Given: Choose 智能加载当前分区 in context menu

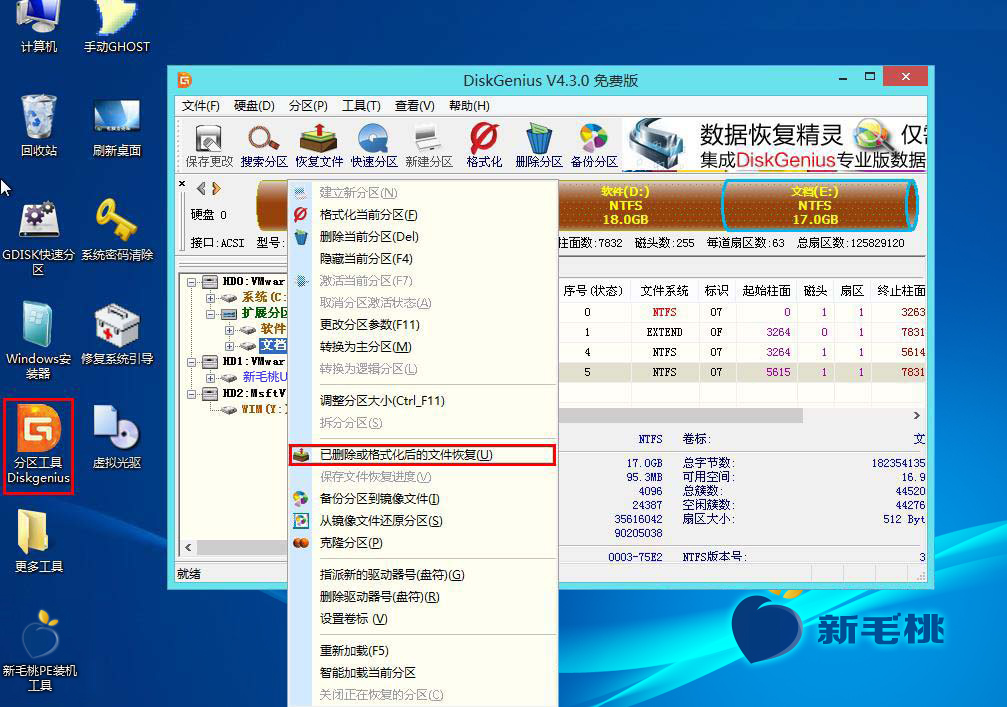Looking at the screenshot, I should click(x=422, y=672).
